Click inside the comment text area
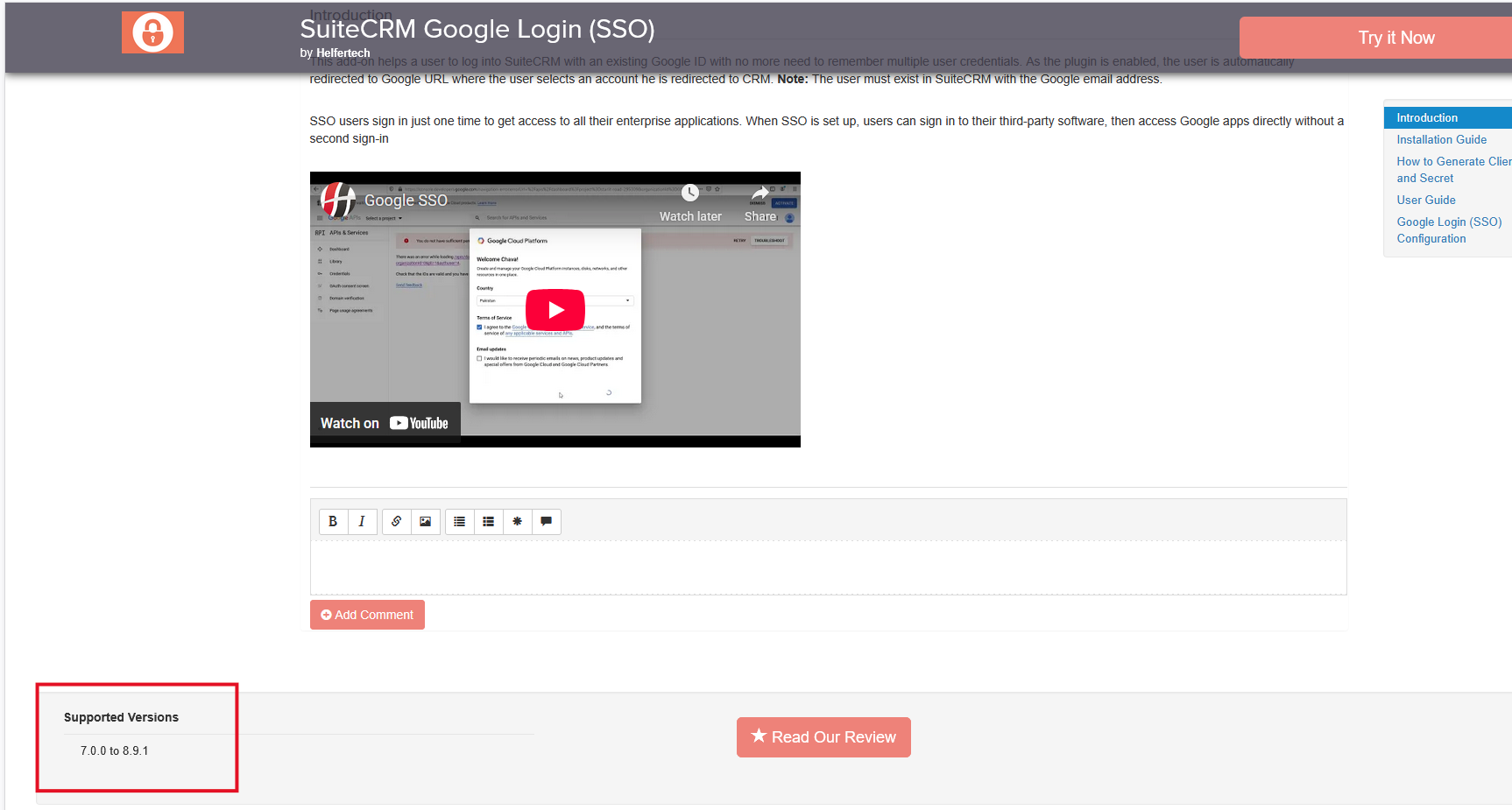The width and height of the screenshot is (1512, 810). coord(828,567)
